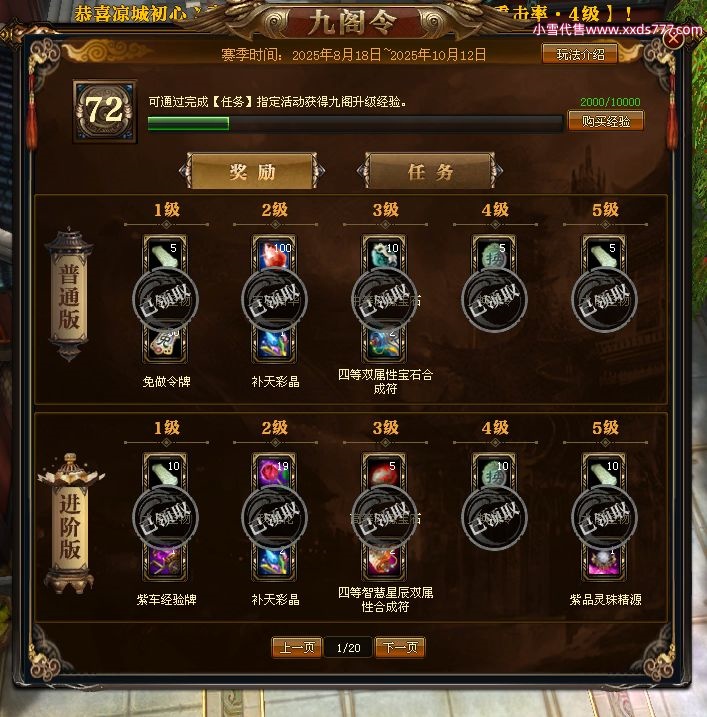The image size is (707, 717).
Task: Click the 1/20 page indicator field
Action: (348, 647)
